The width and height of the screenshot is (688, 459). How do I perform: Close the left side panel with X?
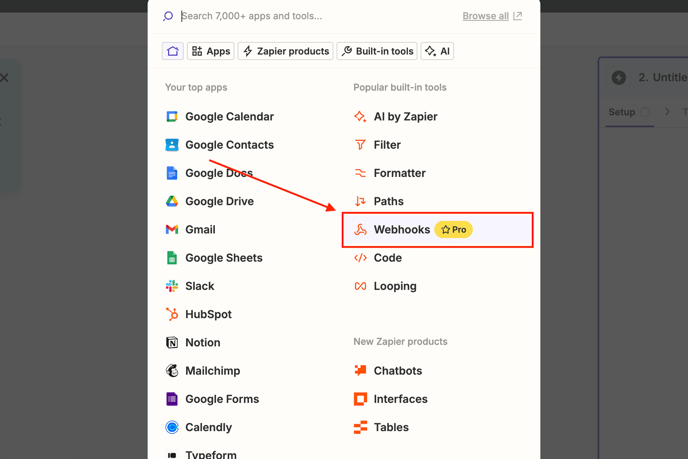[4, 78]
